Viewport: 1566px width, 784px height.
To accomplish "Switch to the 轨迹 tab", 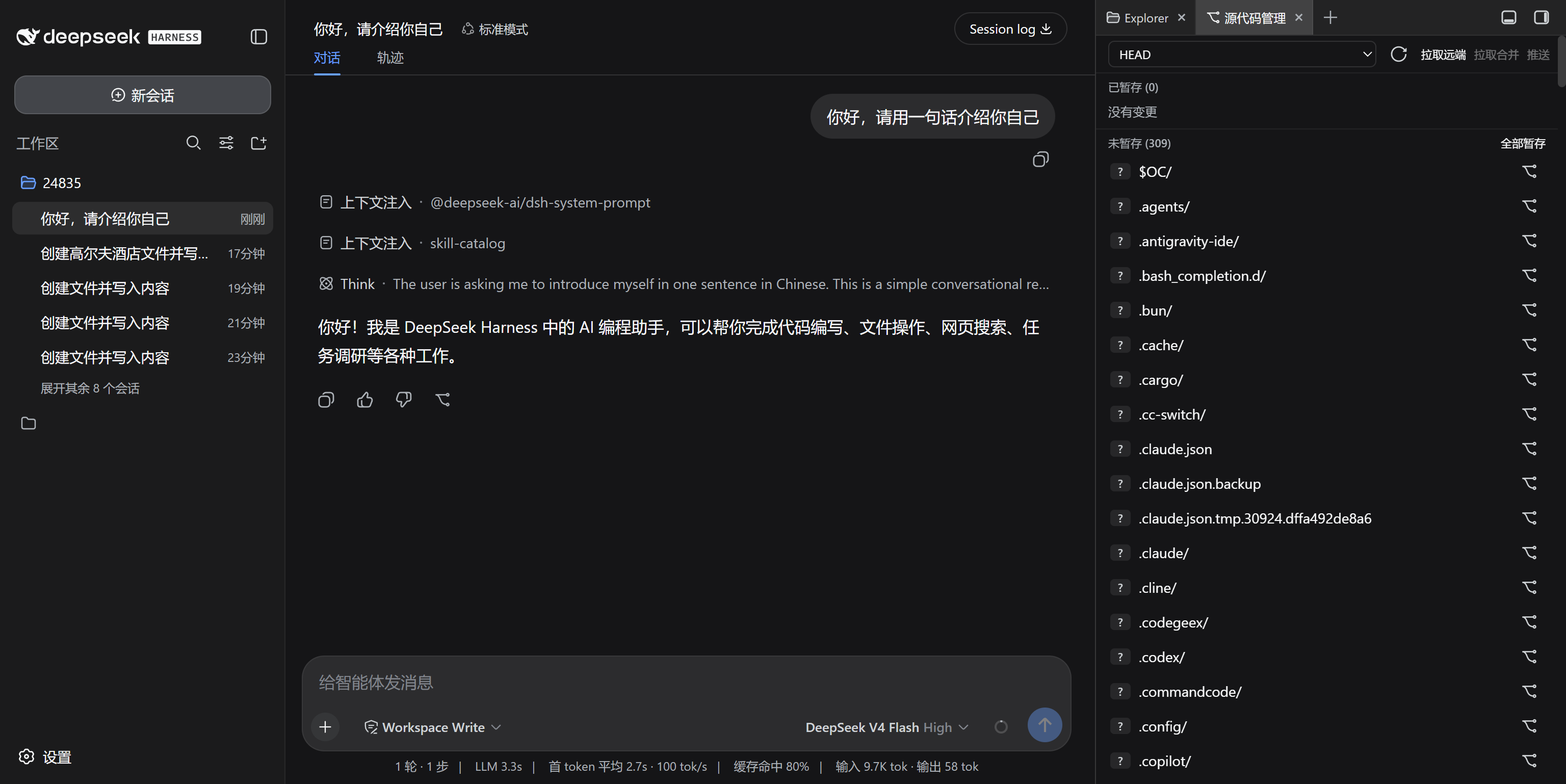I will pyautogui.click(x=390, y=58).
